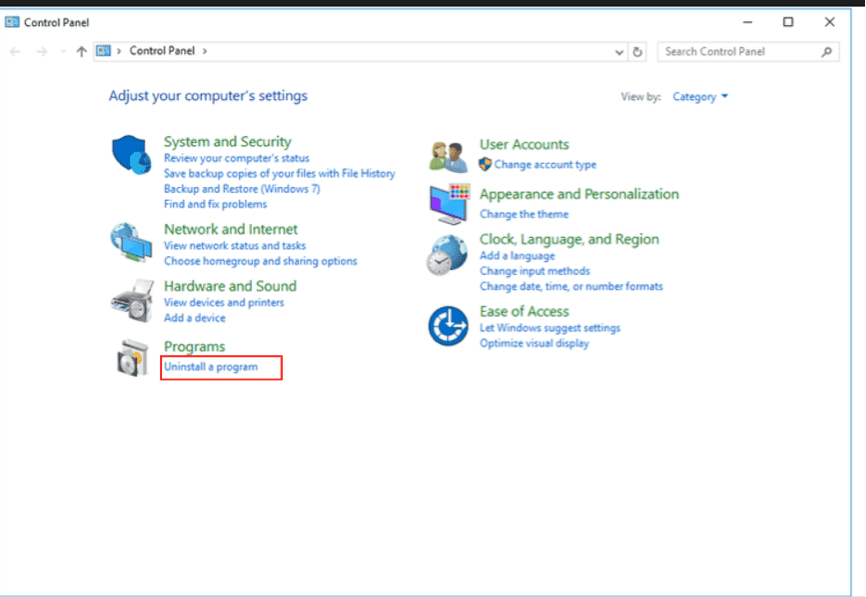Click the System and Security shield icon

coord(130,153)
